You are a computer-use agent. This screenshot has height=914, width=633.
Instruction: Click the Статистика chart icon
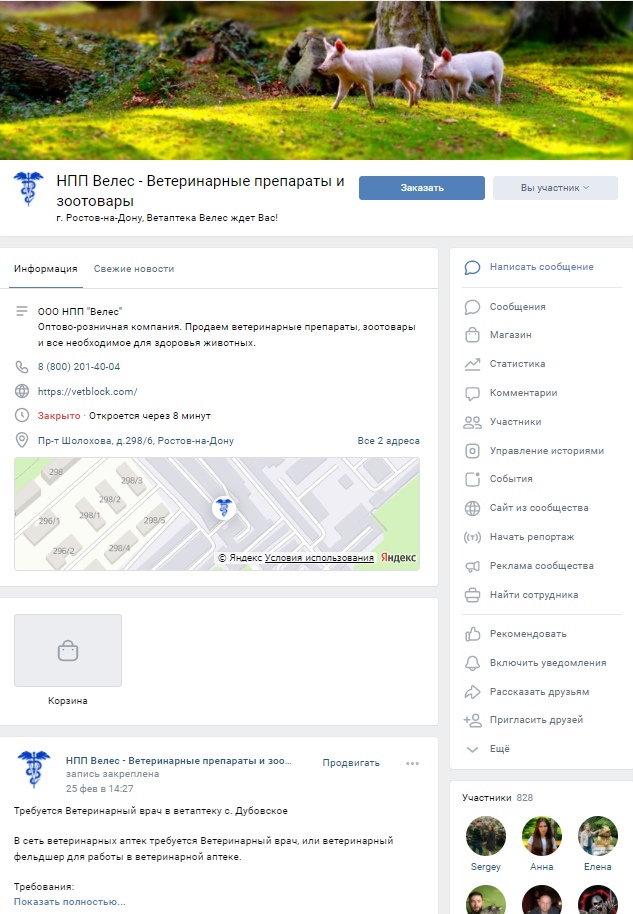(472, 364)
